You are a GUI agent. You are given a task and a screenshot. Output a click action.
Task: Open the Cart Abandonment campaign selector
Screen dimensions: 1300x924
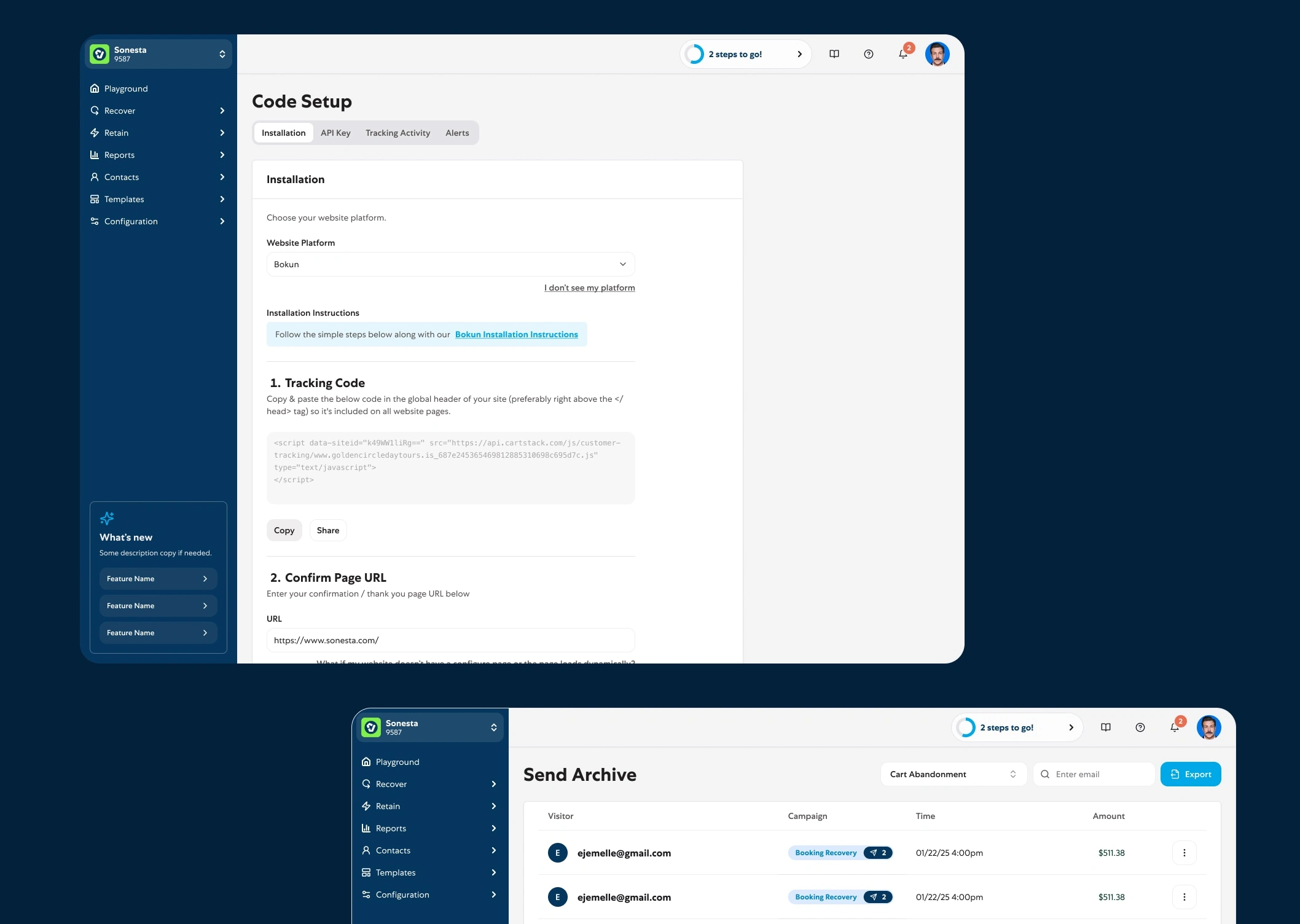(953, 774)
